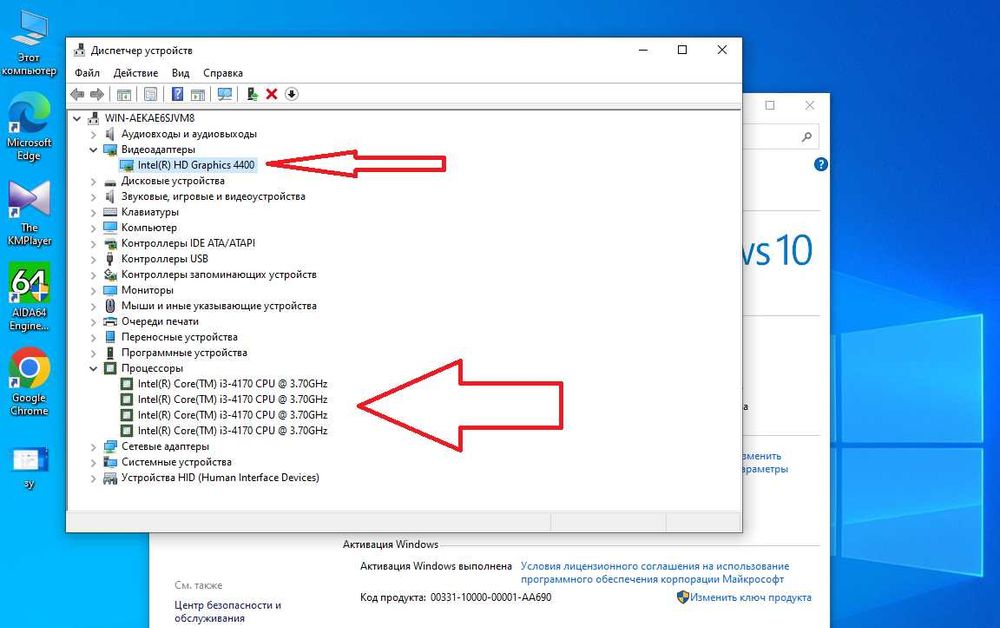Expand the Клавиатуры category
The width and height of the screenshot is (1000, 628).
93,212
